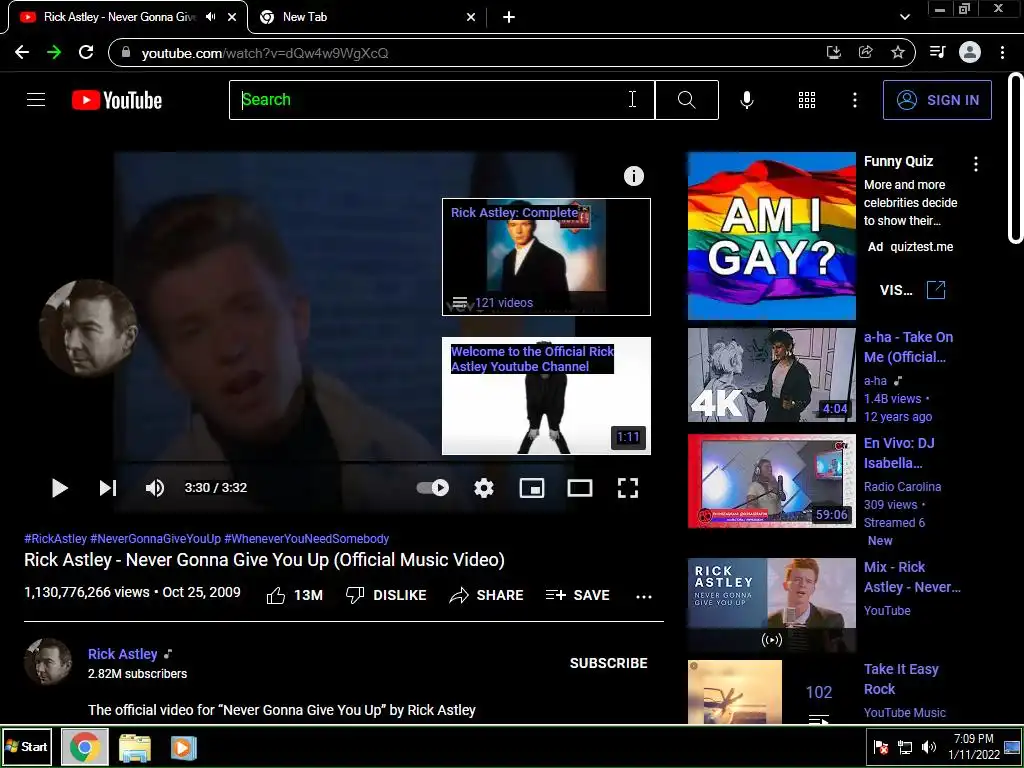Like the video with thumbs up

[295, 596]
